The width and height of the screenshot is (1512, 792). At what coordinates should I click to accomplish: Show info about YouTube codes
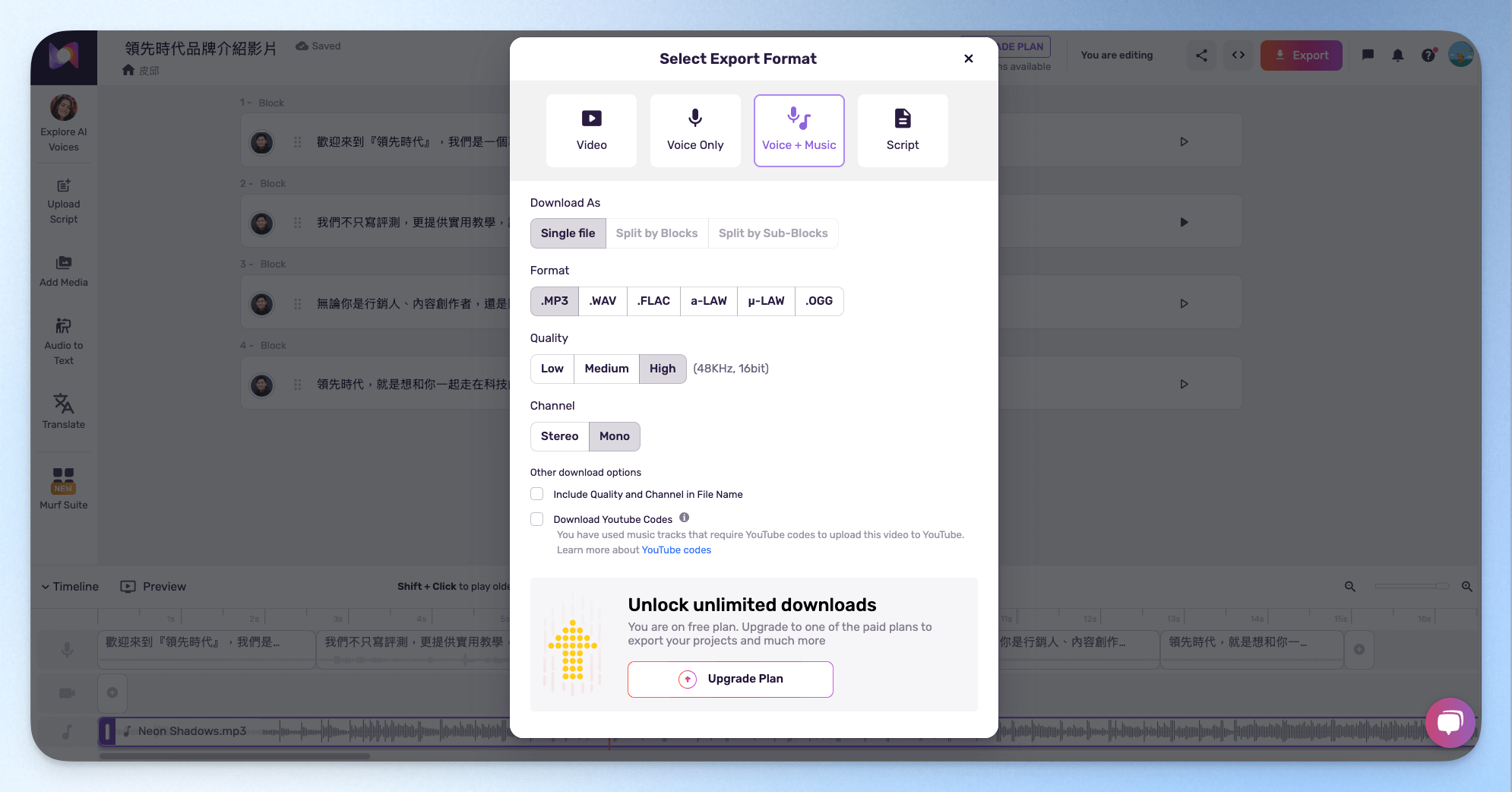click(x=685, y=518)
